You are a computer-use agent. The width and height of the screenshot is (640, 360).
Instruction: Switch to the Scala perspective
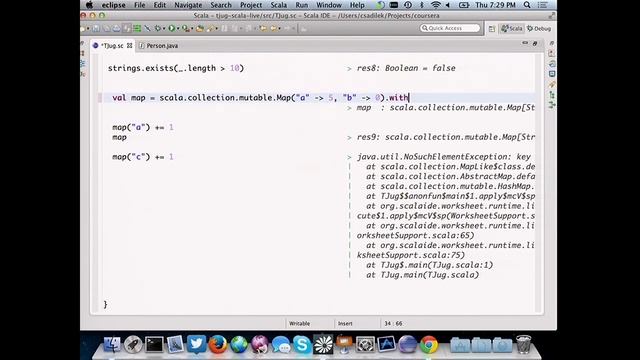(x=512, y=29)
